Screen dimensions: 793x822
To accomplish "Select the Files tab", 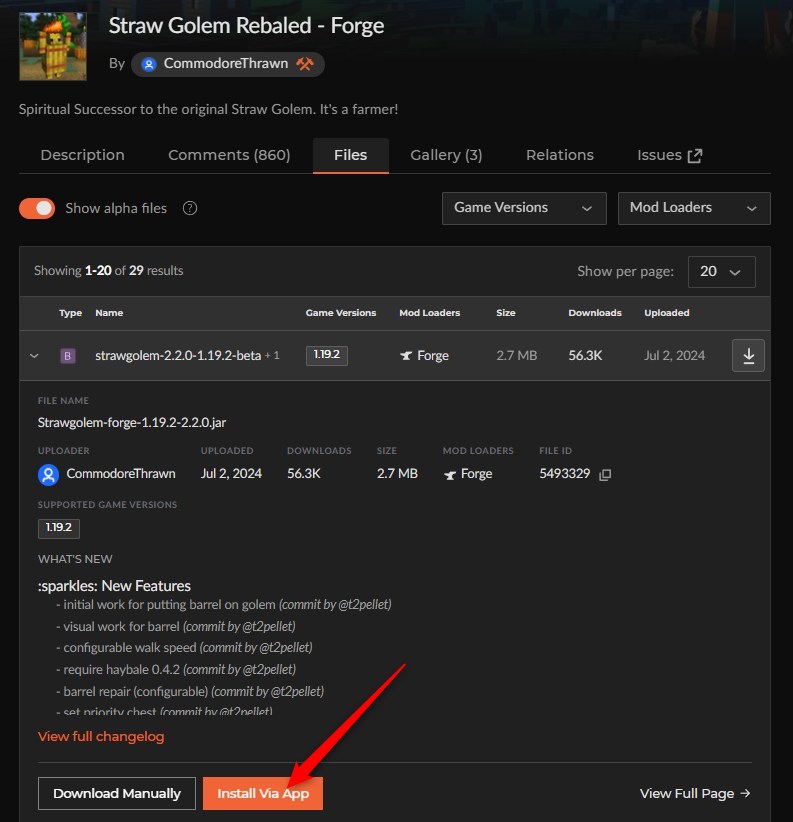I will [351, 155].
